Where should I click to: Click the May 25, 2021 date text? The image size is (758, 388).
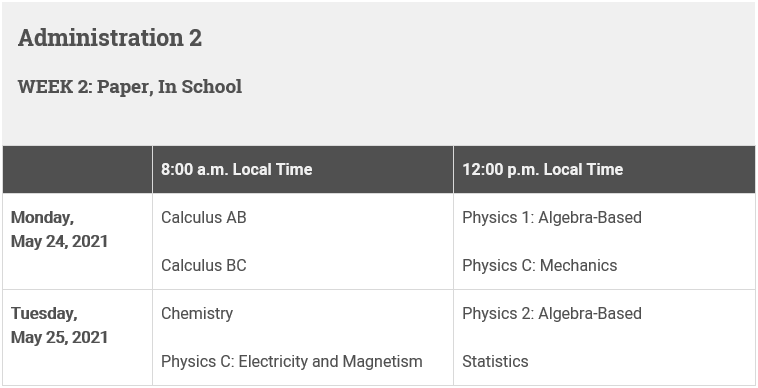[59, 337]
